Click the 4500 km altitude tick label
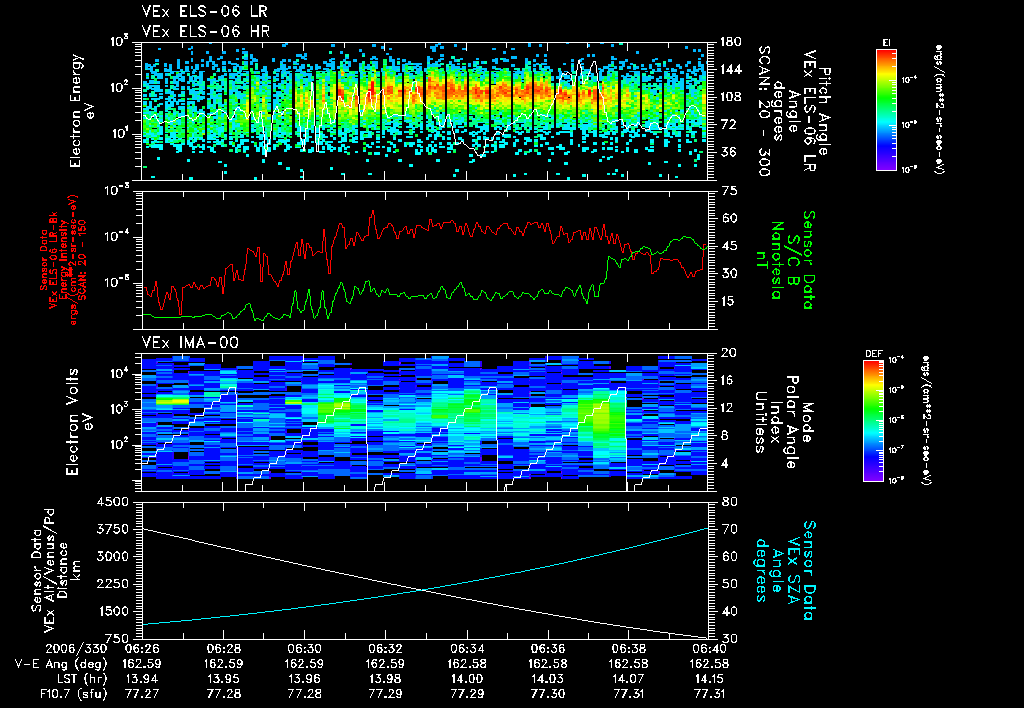The image size is (1024, 708). click(x=112, y=502)
